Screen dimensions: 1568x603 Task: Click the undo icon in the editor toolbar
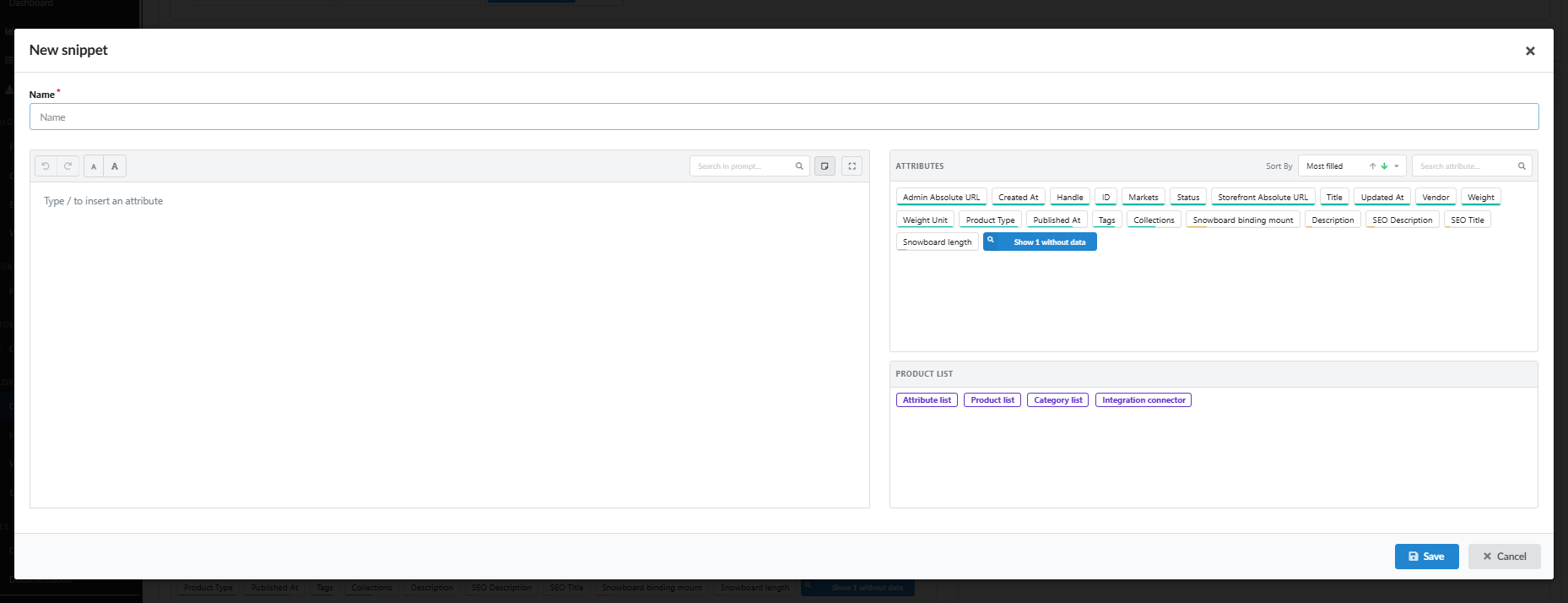point(46,166)
